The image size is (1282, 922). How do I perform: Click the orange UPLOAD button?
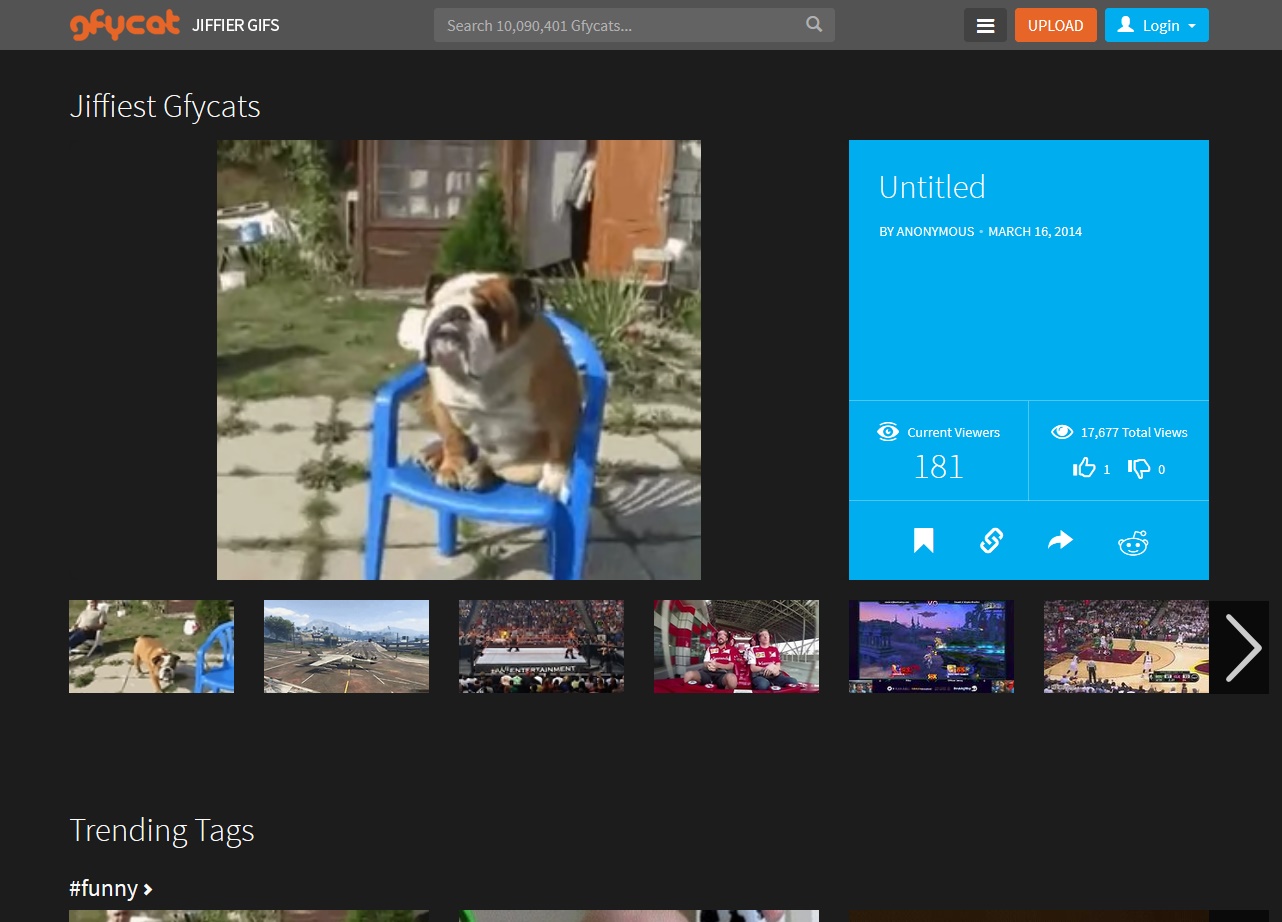[x=1055, y=26]
